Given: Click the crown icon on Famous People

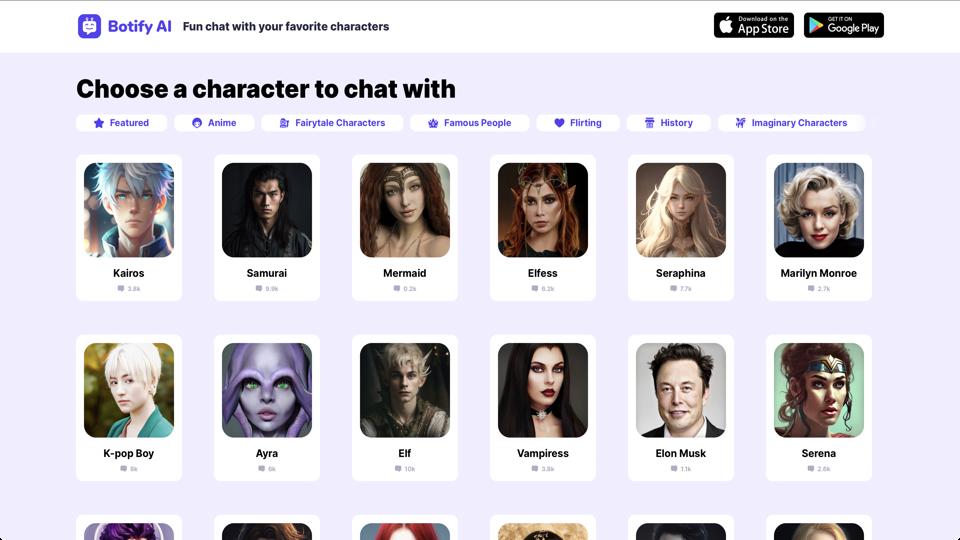Looking at the screenshot, I should (433, 123).
